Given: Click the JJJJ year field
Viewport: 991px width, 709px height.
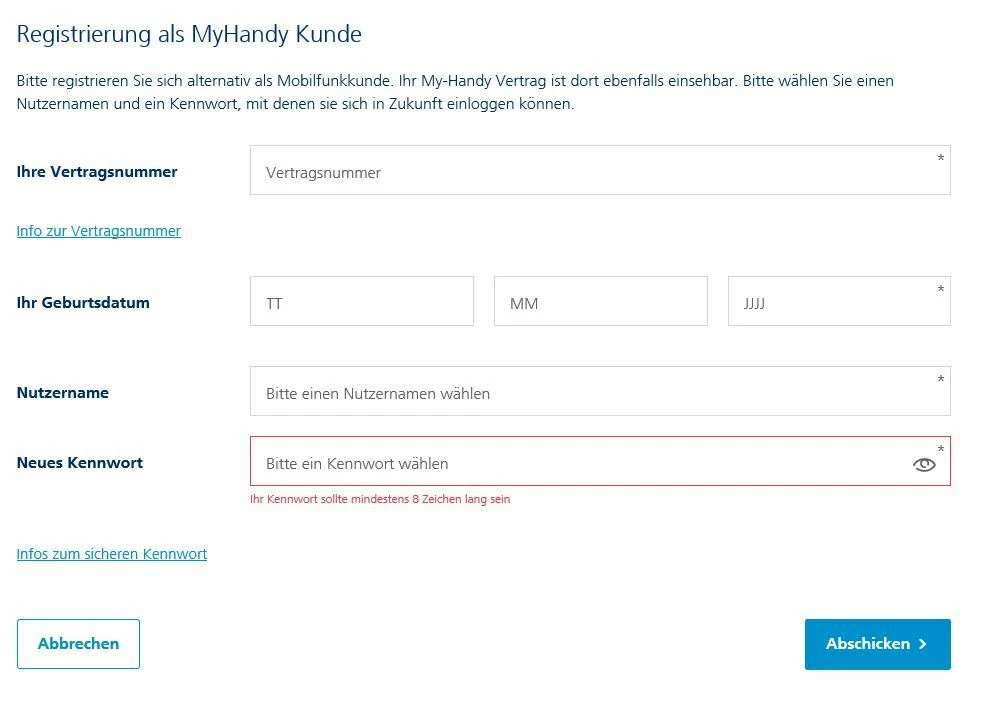Looking at the screenshot, I should coord(838,302).
